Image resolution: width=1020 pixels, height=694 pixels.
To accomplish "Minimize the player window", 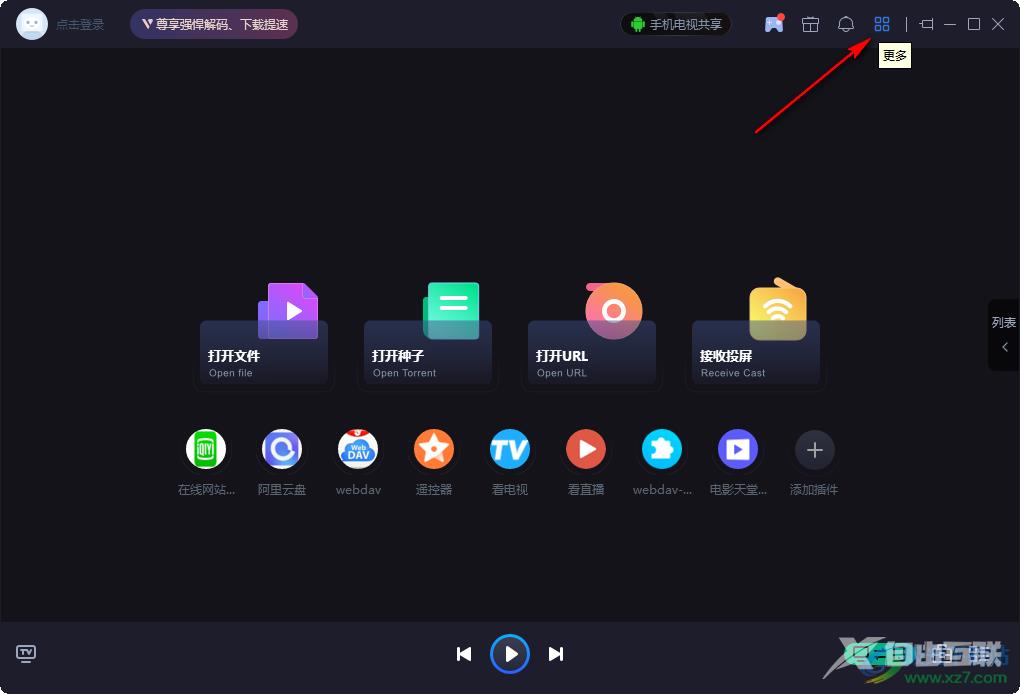I will click(950, 25).
